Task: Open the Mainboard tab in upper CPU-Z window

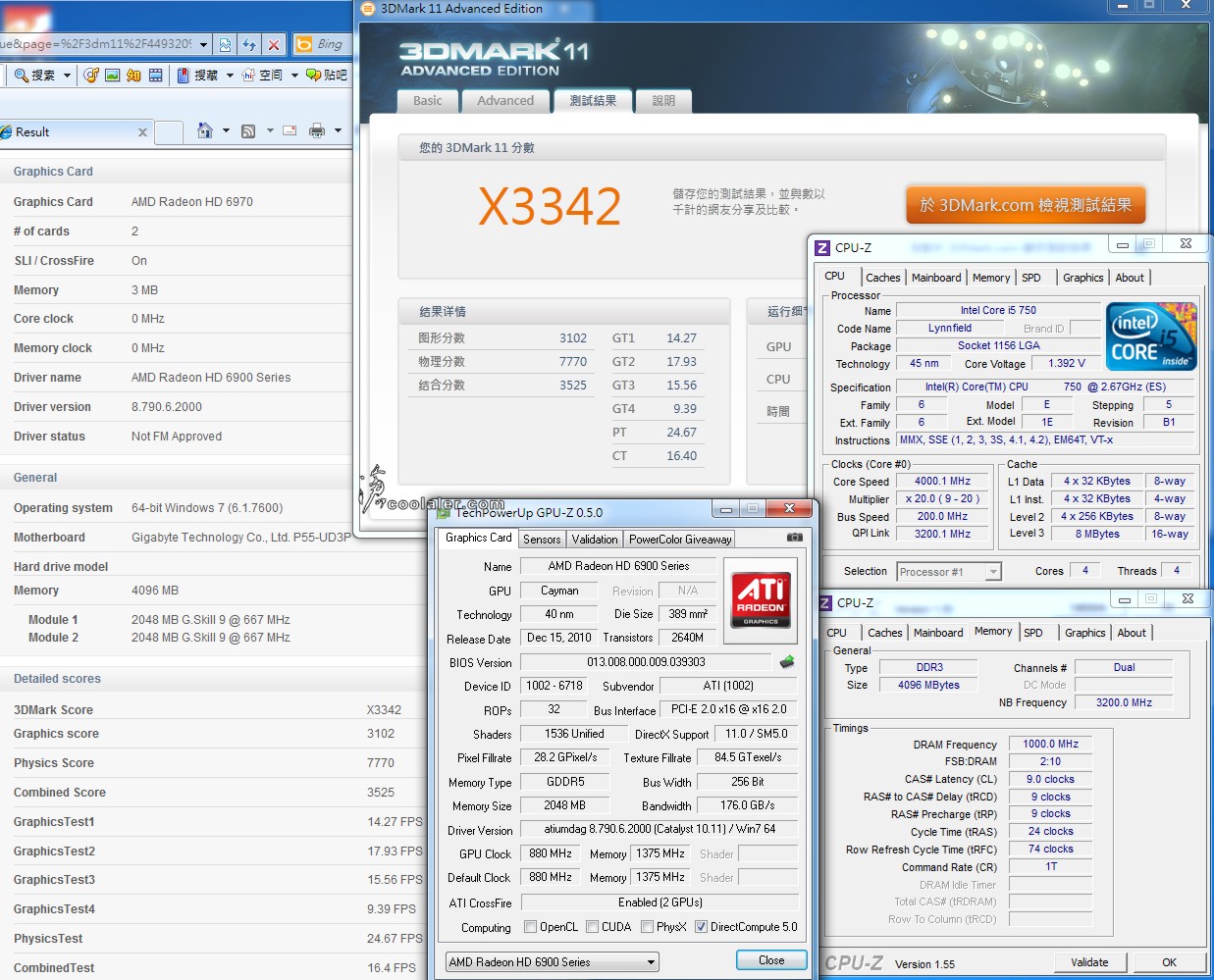Action: (936, 279)
